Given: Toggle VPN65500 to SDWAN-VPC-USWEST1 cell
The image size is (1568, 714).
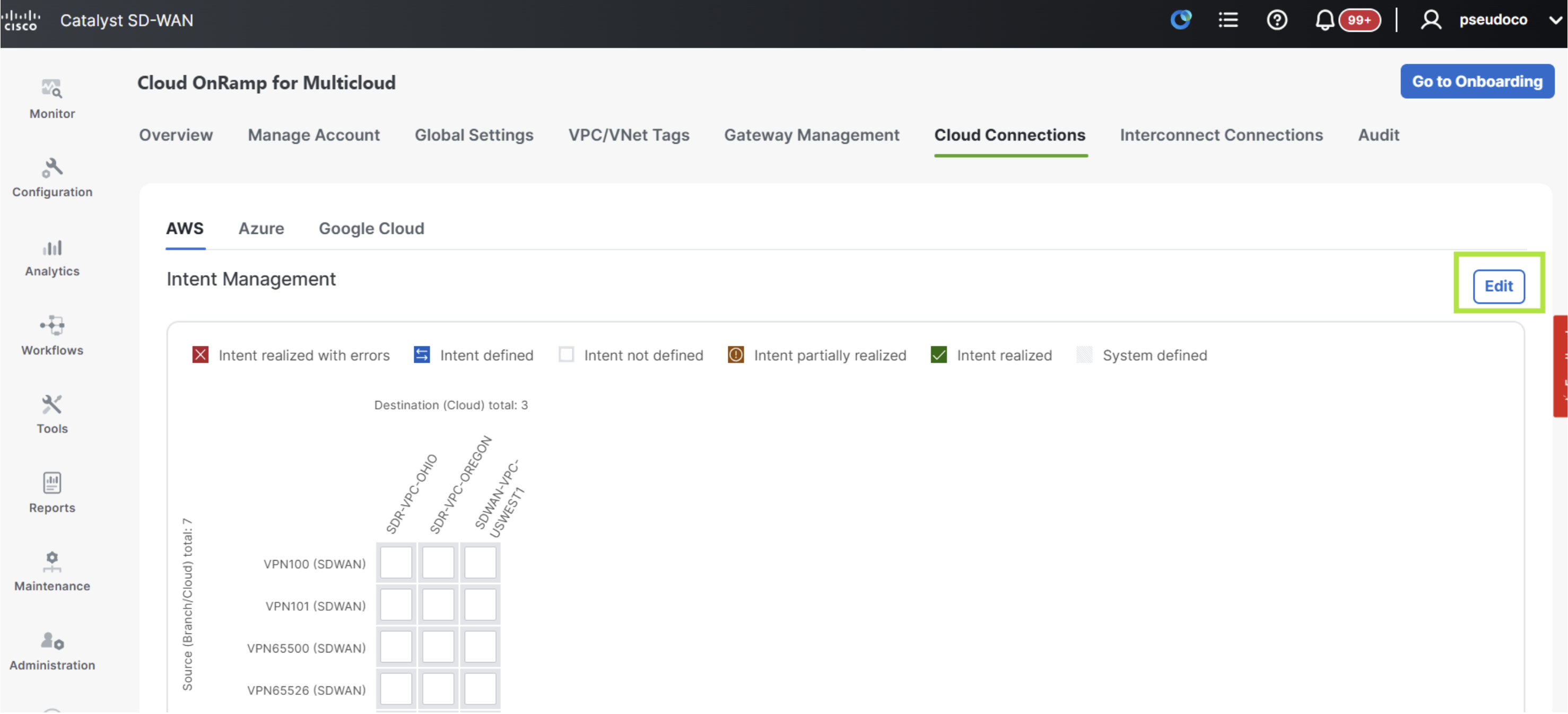Looking at the screenshot, I should click(480, 647).
